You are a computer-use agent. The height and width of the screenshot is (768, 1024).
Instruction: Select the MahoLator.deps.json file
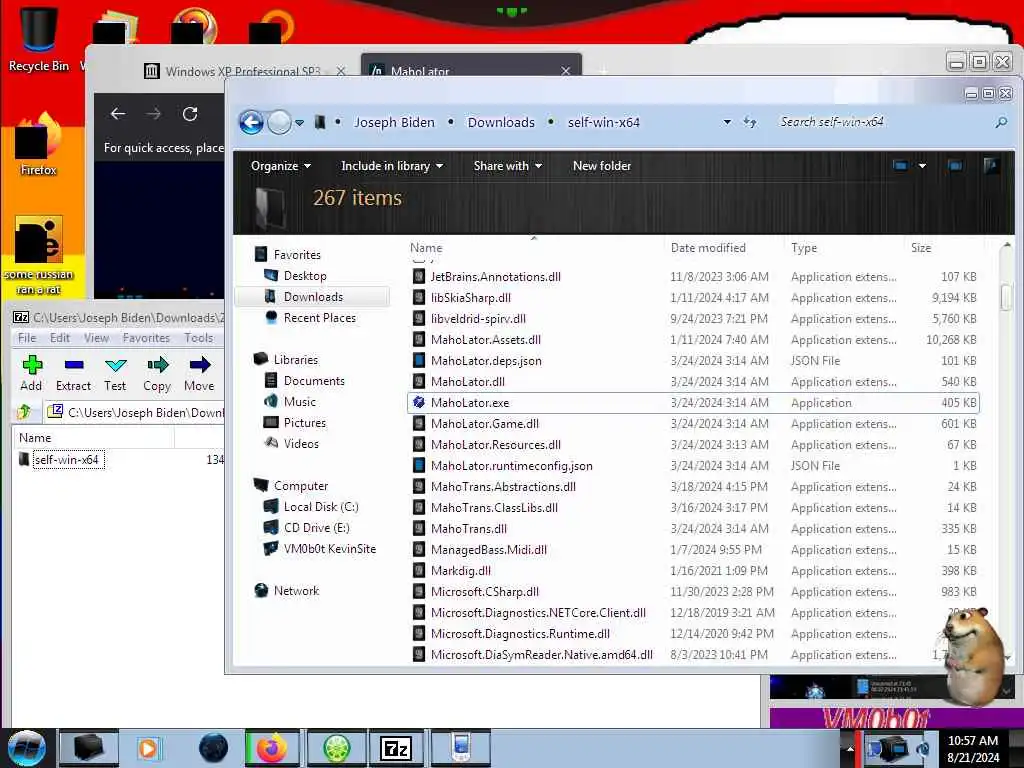pos(693,360)
